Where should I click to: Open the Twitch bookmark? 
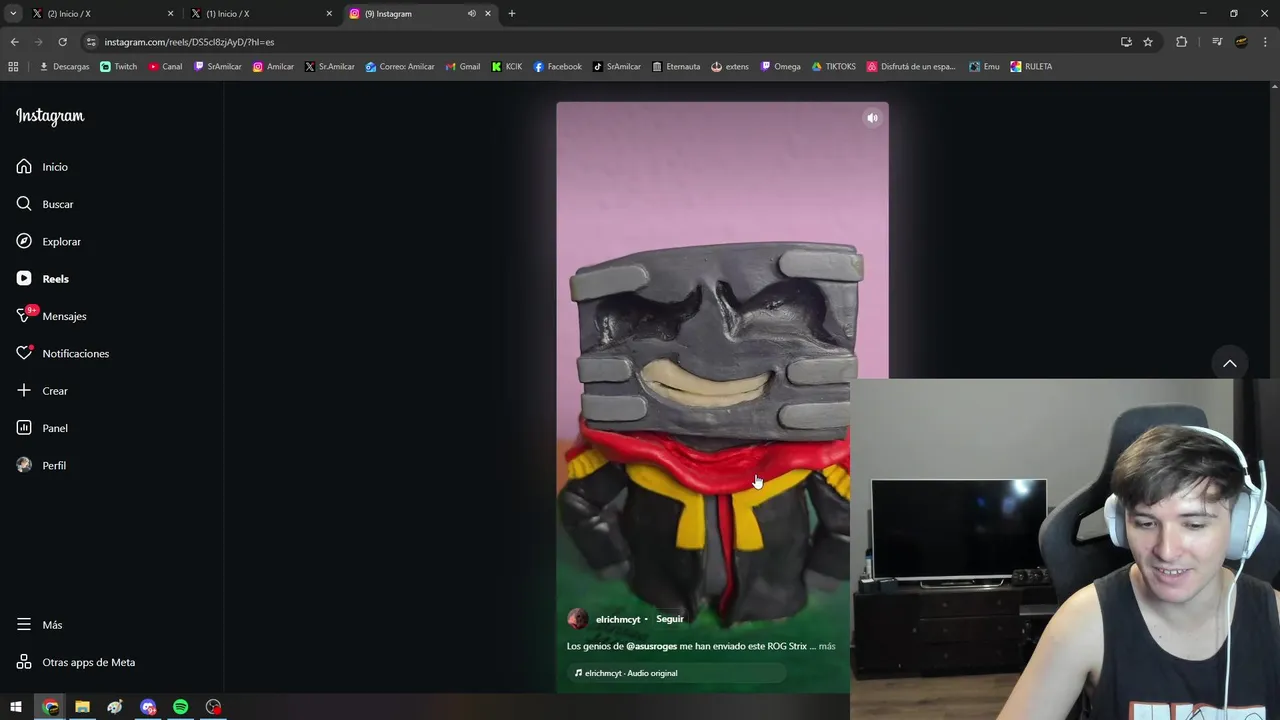point(119,67)
